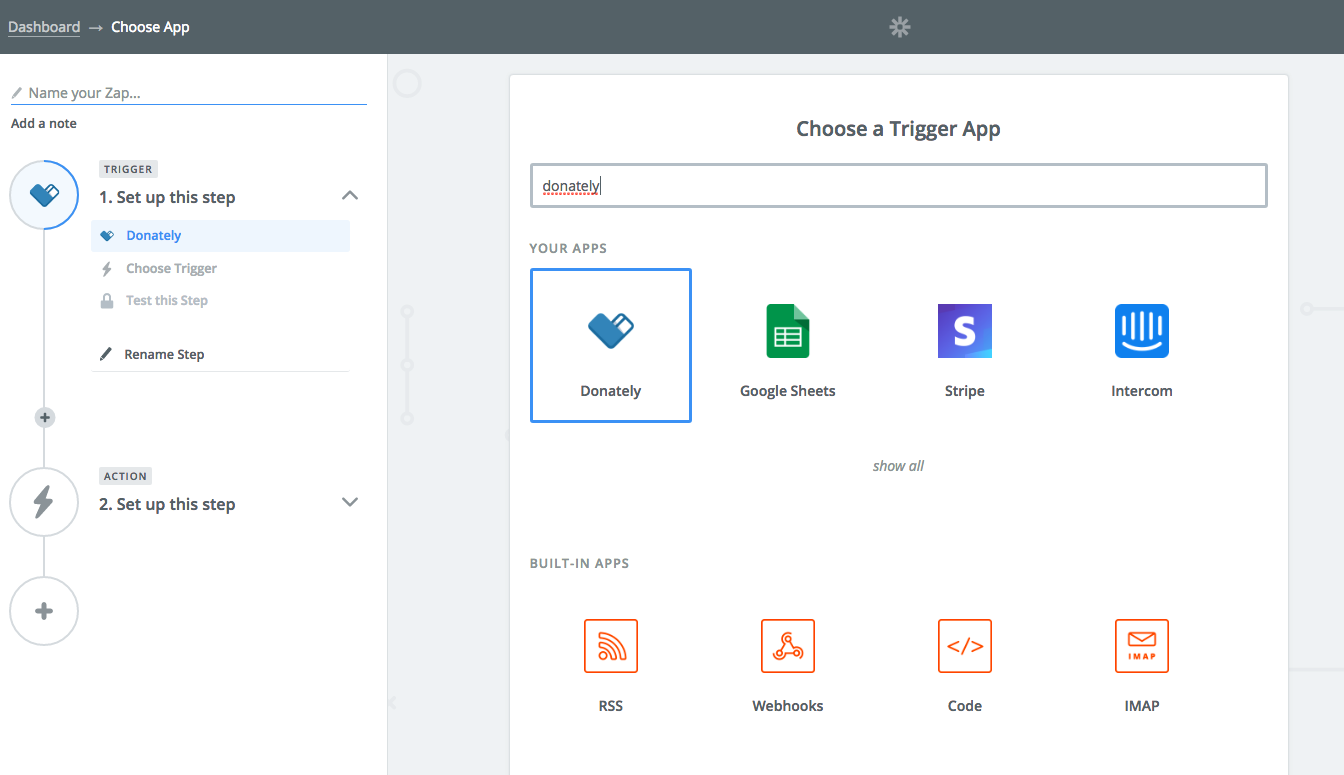Expand the action step with the down chevron
This screenshot has height=775, width=1344.
350,502
